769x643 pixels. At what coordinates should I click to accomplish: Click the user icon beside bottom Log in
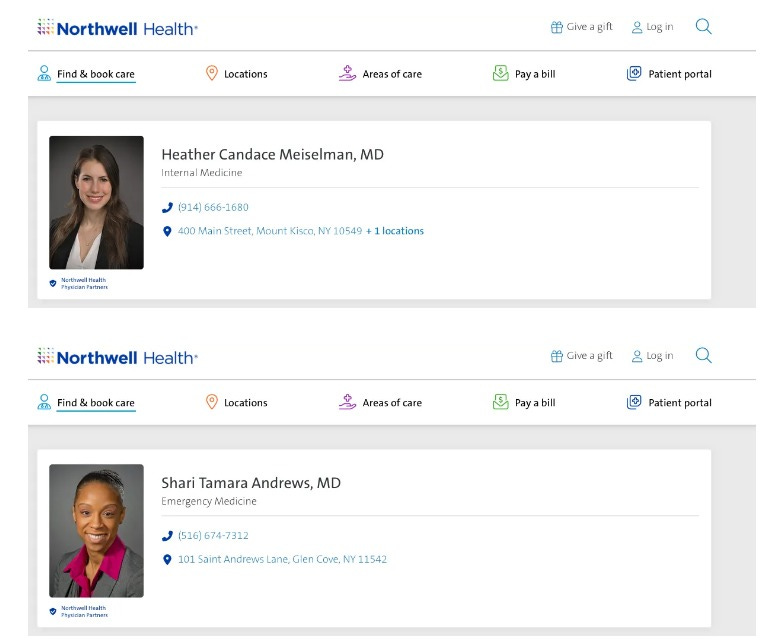click(x=637, y=356)
